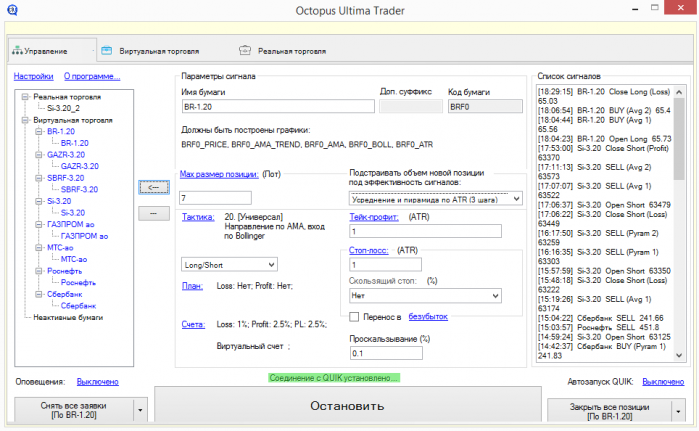Click the Управление tab network icon

[17, 50]
